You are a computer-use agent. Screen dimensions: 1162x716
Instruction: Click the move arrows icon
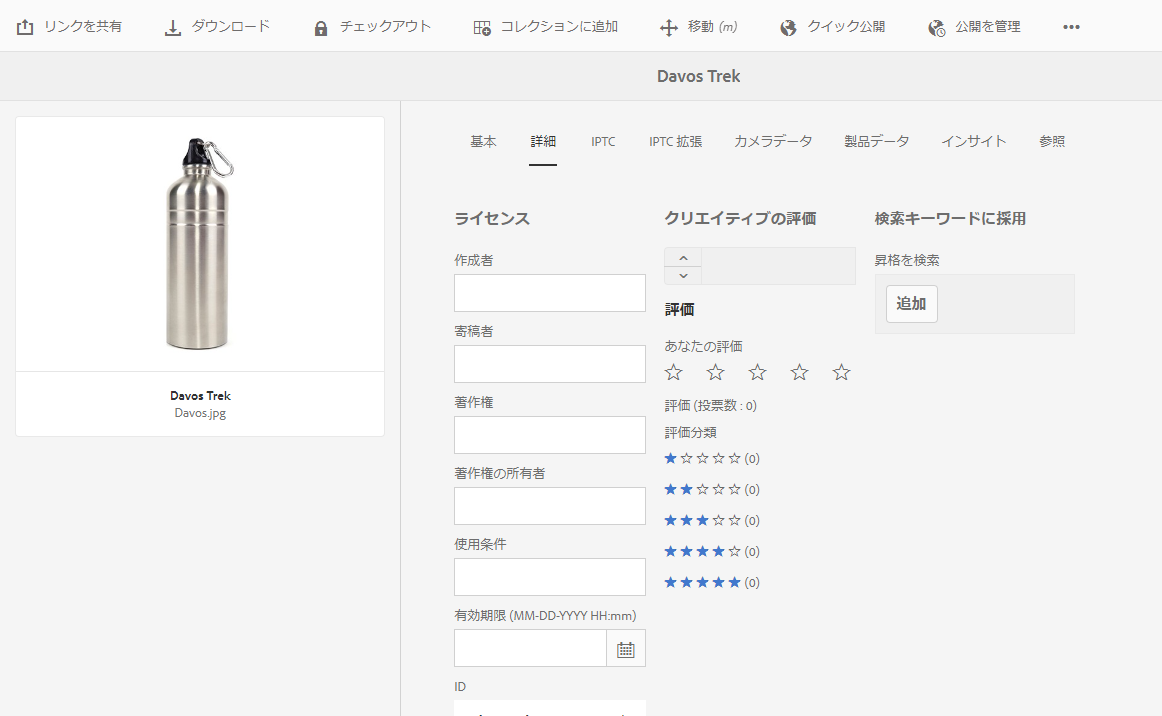tap(668, 28)
